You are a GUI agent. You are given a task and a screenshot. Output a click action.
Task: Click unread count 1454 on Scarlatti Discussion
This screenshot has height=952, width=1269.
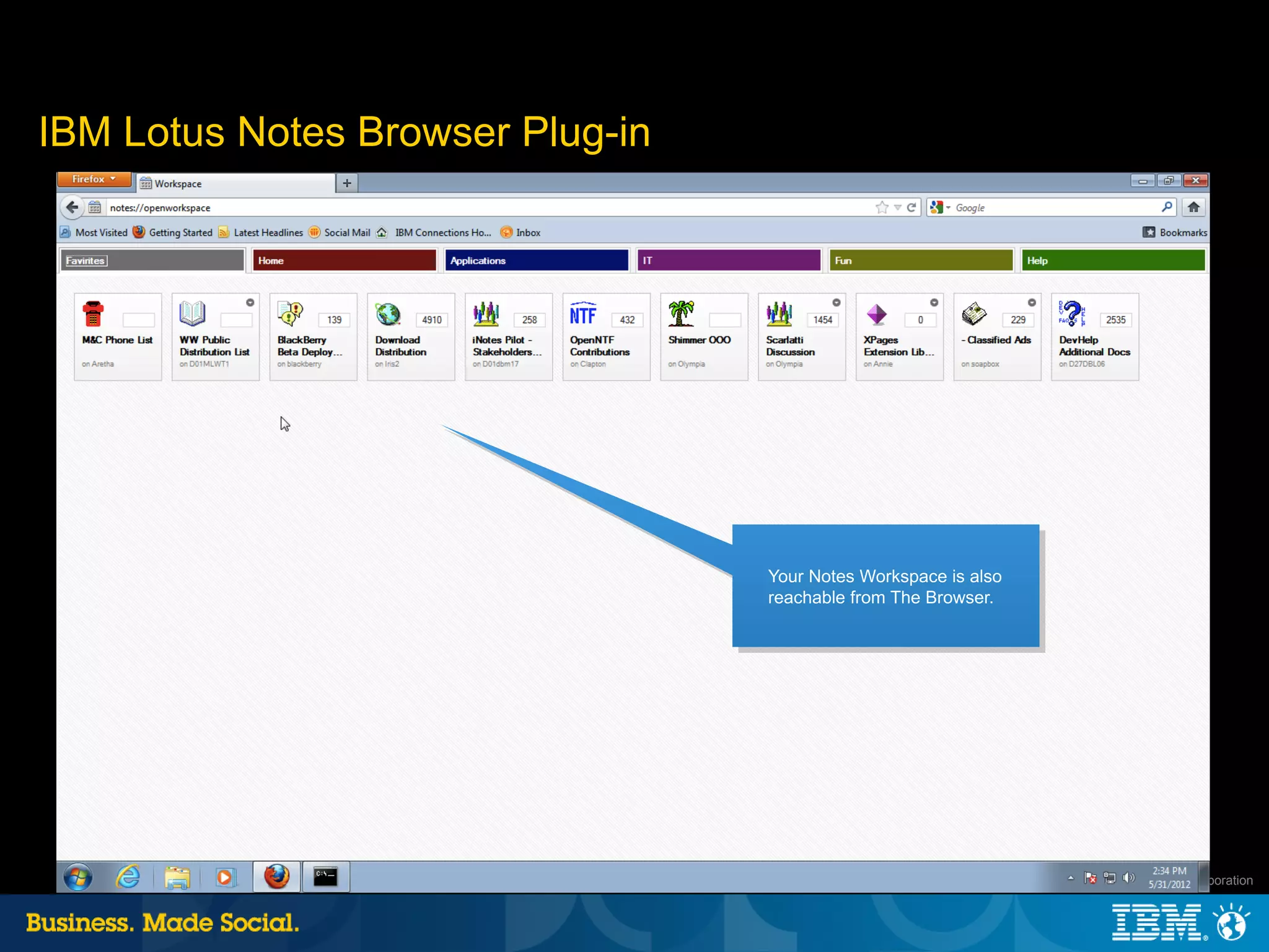(823, 320)
